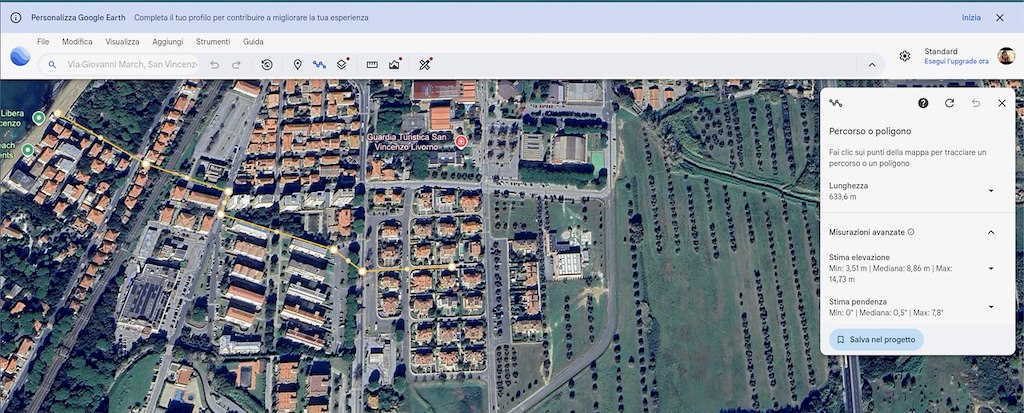The width and height of the screenshot is (1024, 413).
Task: Open the Visualizza menu
Action: pos(122,42)
